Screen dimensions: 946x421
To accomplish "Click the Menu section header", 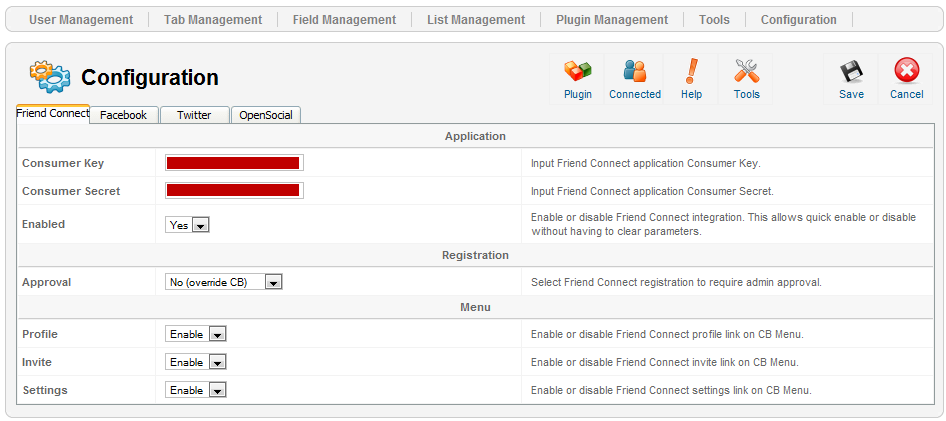I will [x=475, y=307].
